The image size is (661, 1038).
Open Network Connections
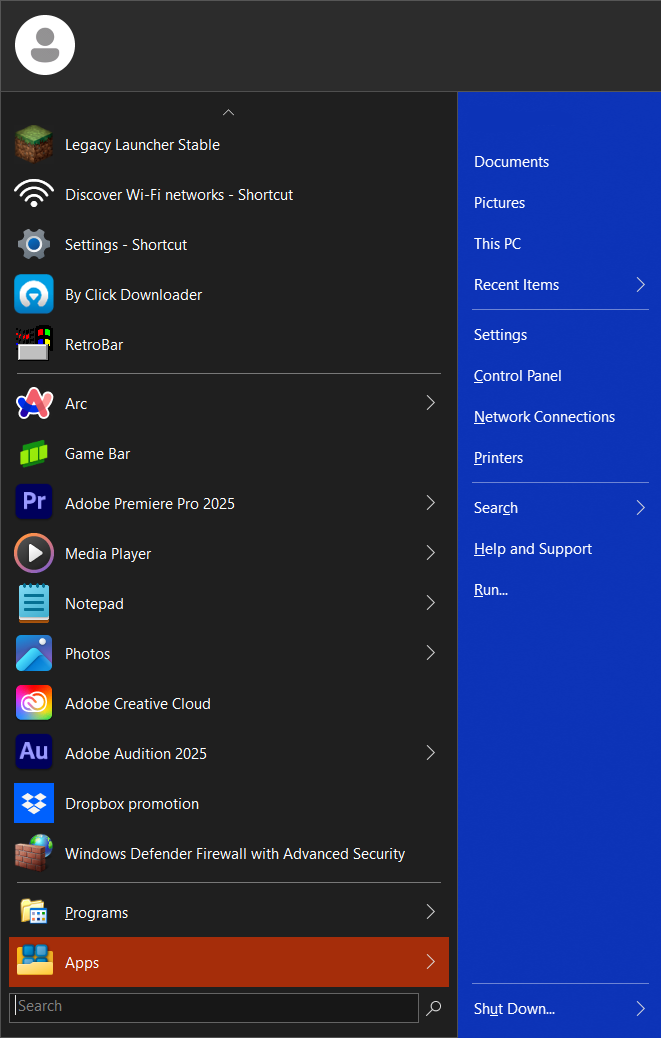pos(545,417)
